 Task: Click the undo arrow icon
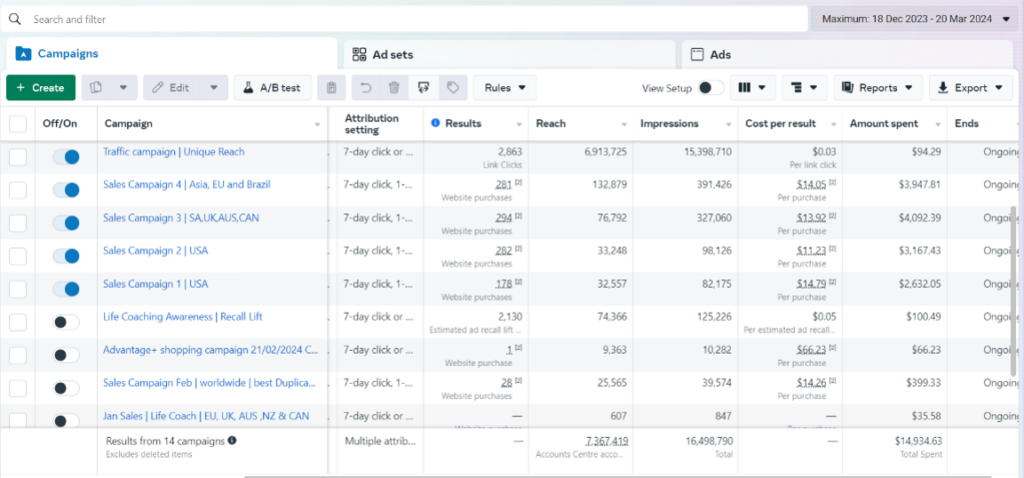coord(366,88)
